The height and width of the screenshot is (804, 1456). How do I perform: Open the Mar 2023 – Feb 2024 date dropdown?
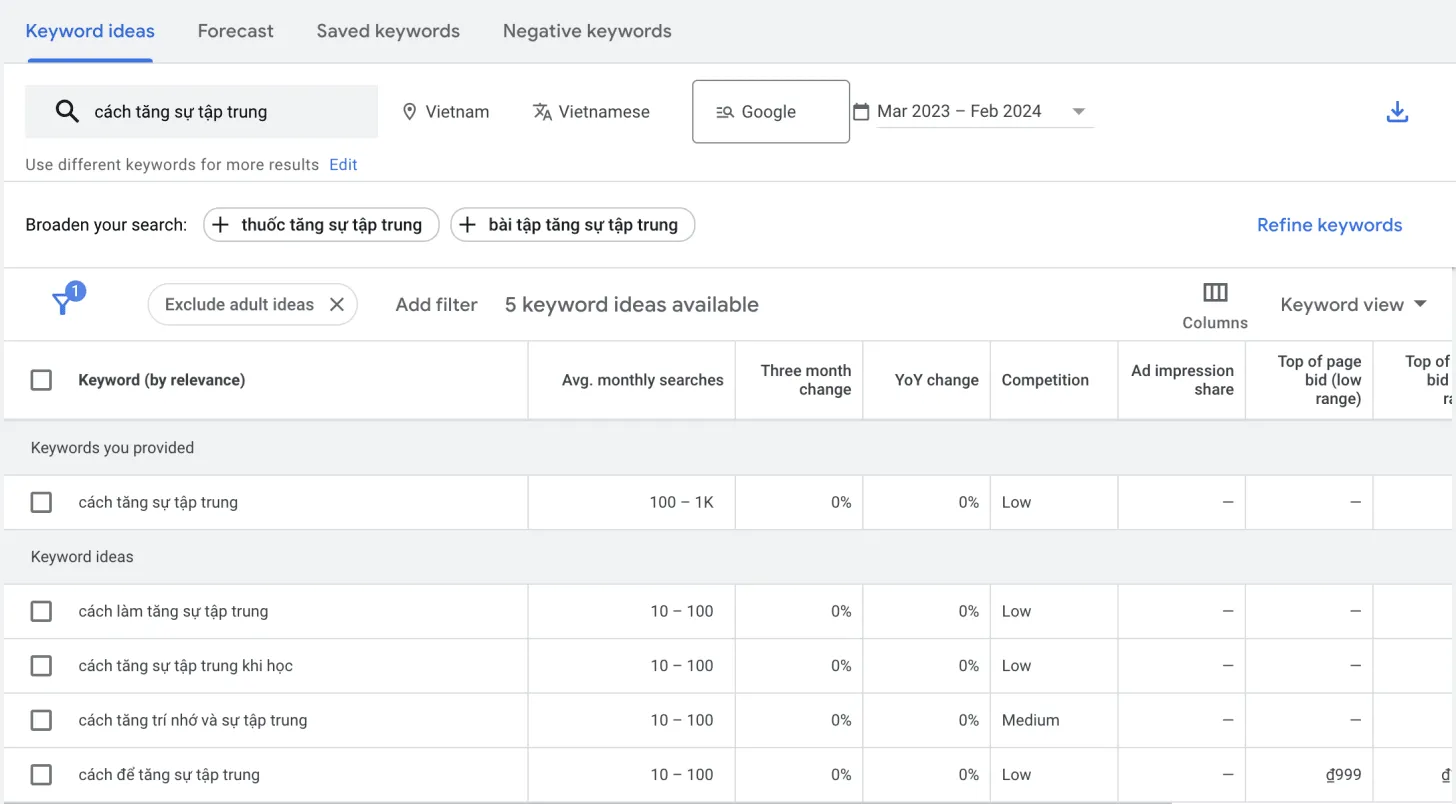(1079, 111)
